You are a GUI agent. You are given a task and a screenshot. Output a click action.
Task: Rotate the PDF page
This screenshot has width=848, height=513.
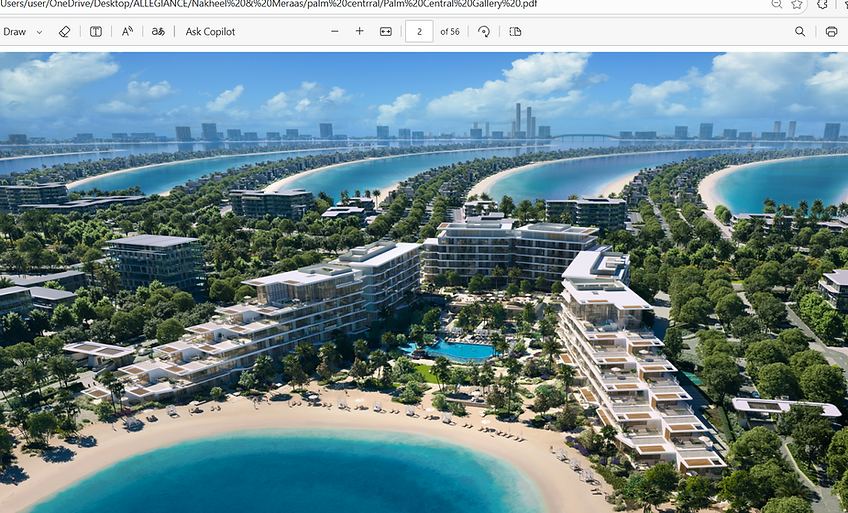(x=484, y=31)
